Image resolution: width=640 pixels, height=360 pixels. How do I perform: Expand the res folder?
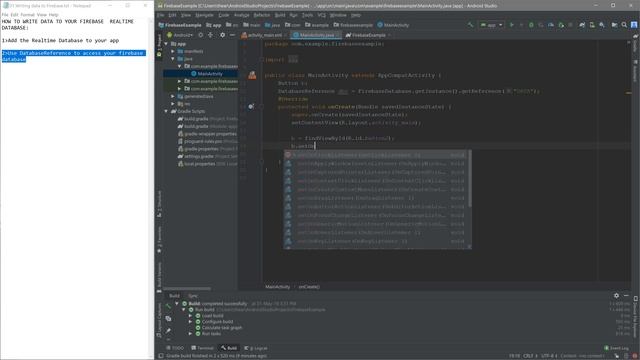[x=173, y=104]
